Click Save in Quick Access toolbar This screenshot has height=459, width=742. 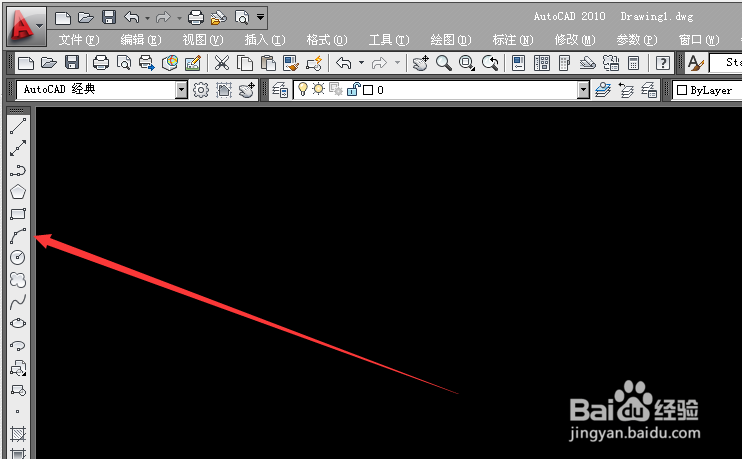109,18
